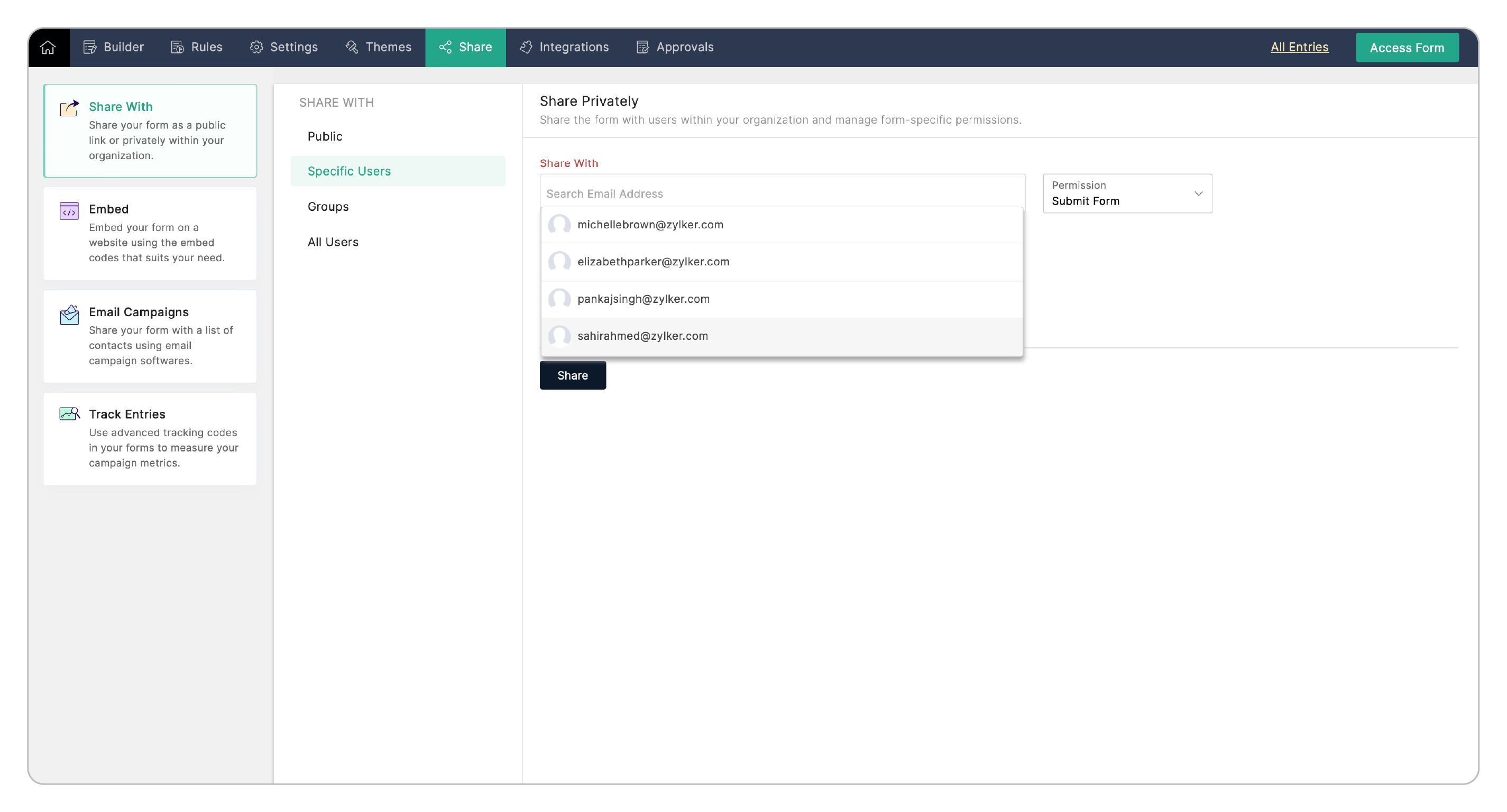Select the Email Campaigns card
Screen dimensions: 1507x812
pyautogui.click(x=150, y=336)
